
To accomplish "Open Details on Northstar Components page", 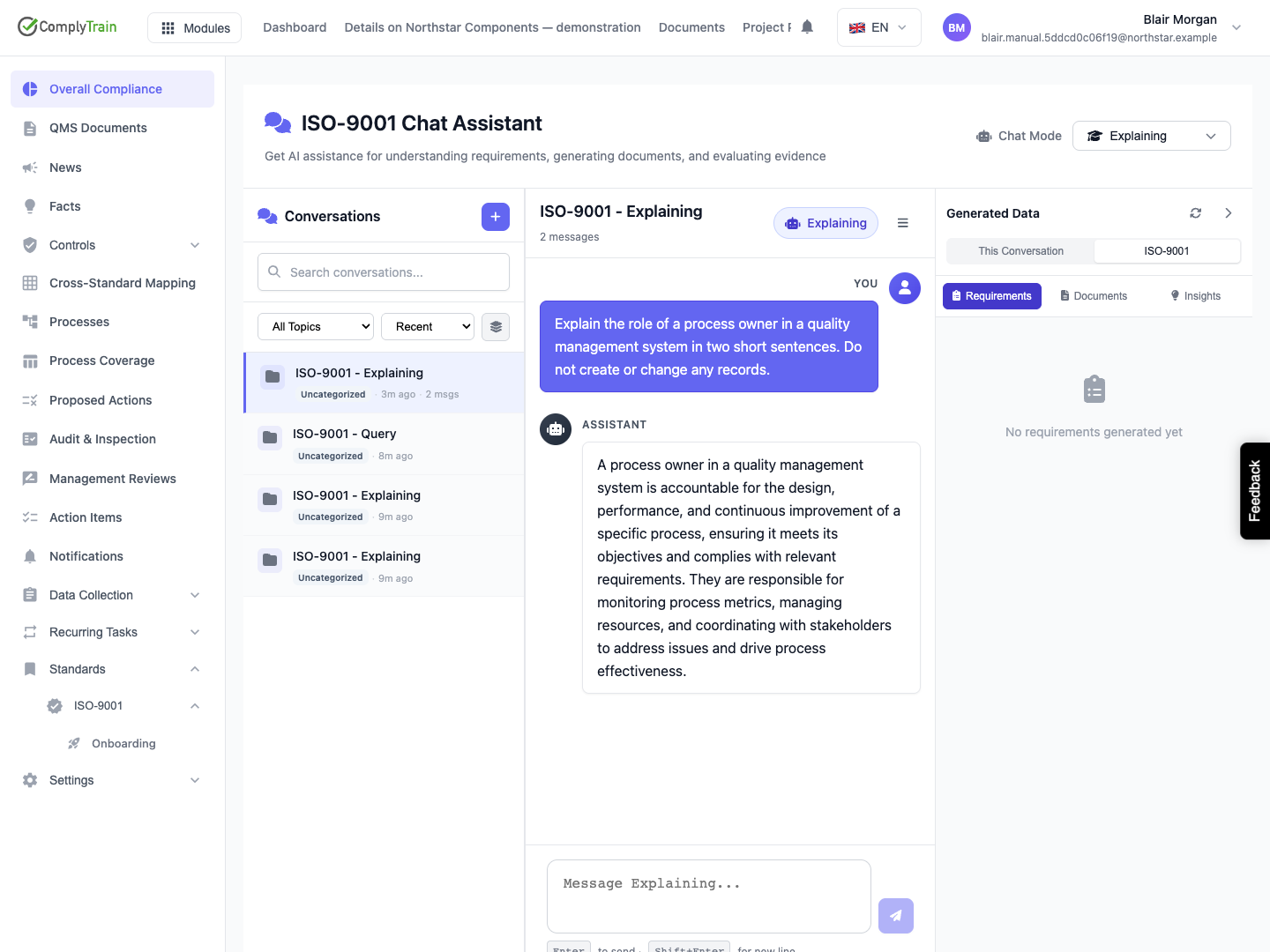I will tap(492, 27).
